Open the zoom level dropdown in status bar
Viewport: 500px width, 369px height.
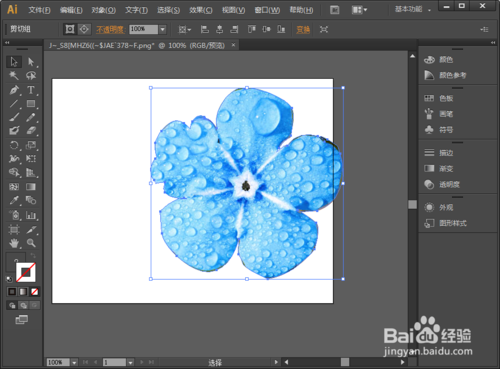coord(74,362)
